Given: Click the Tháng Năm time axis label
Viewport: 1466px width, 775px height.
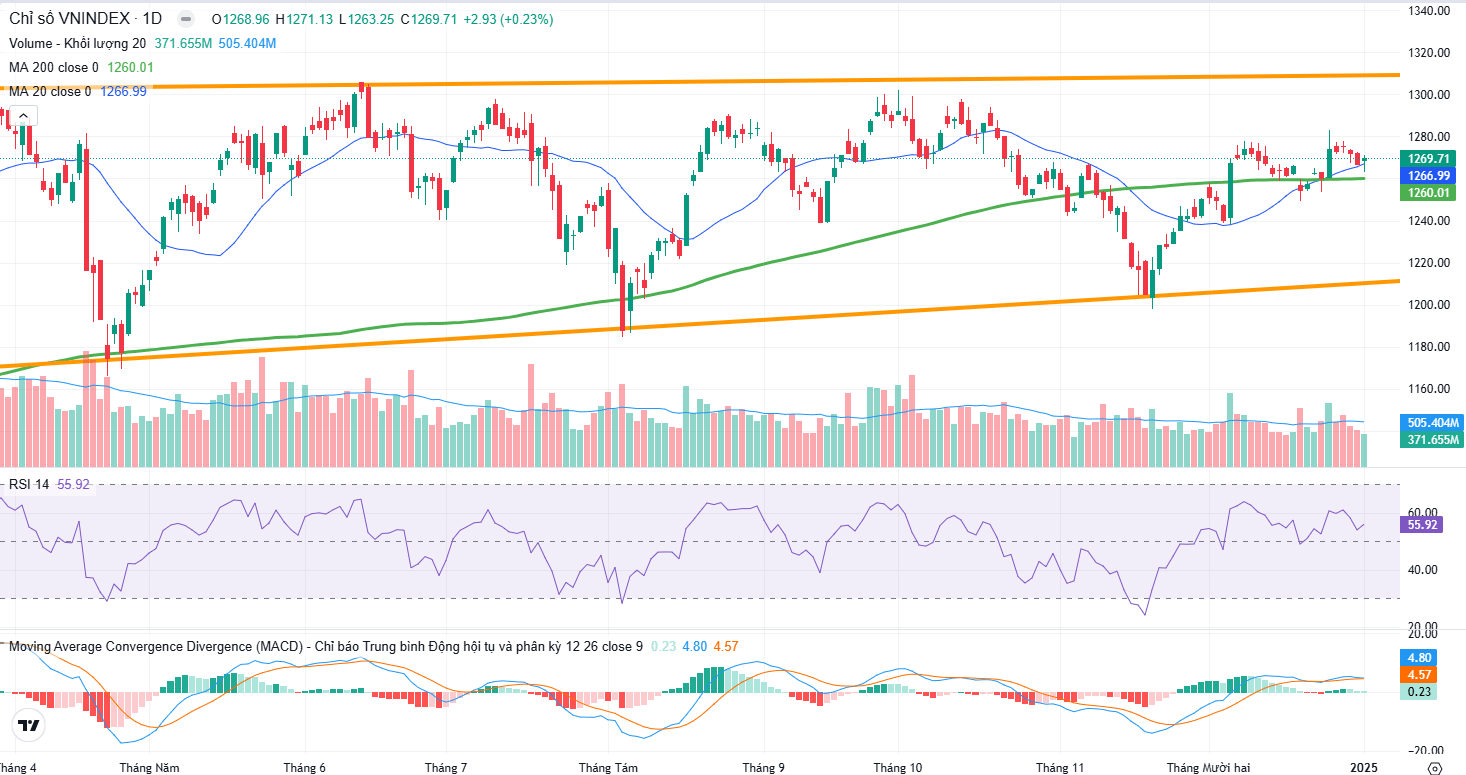Looking at the screenshot, I should point(149,768).
